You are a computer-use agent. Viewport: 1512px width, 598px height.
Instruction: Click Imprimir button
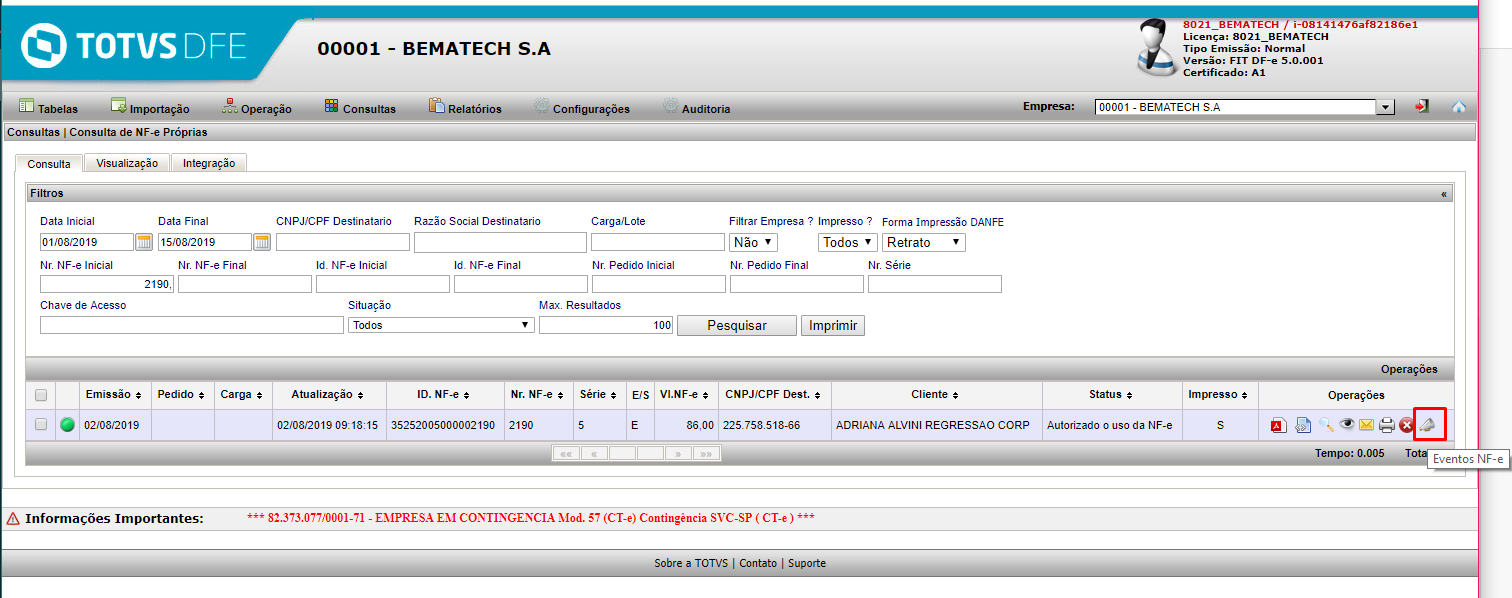point(833,325)
